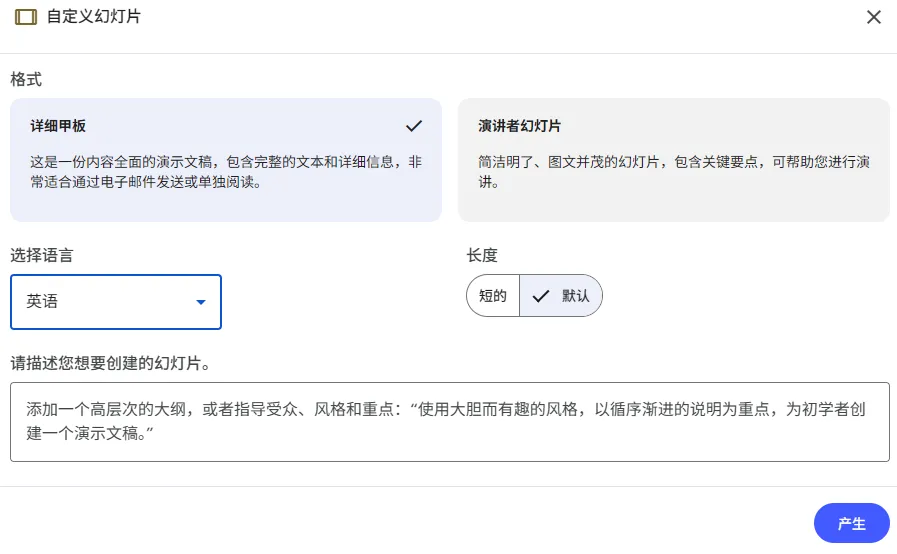This screenshot has width=897, height=554.
Task: Click the blue dropdown arrow for language
Action: pos(201,302)
